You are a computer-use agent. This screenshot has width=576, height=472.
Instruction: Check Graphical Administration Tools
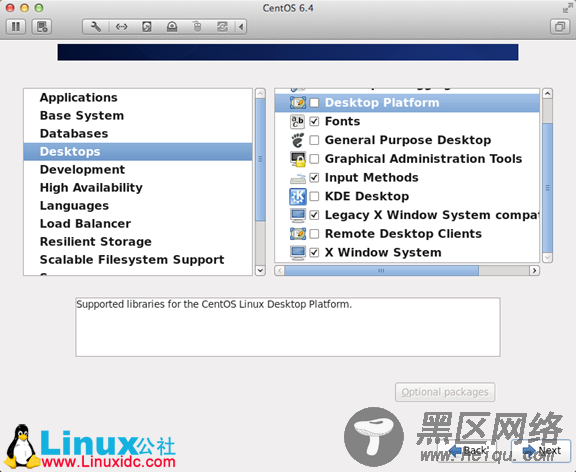(x=314, y=159)
